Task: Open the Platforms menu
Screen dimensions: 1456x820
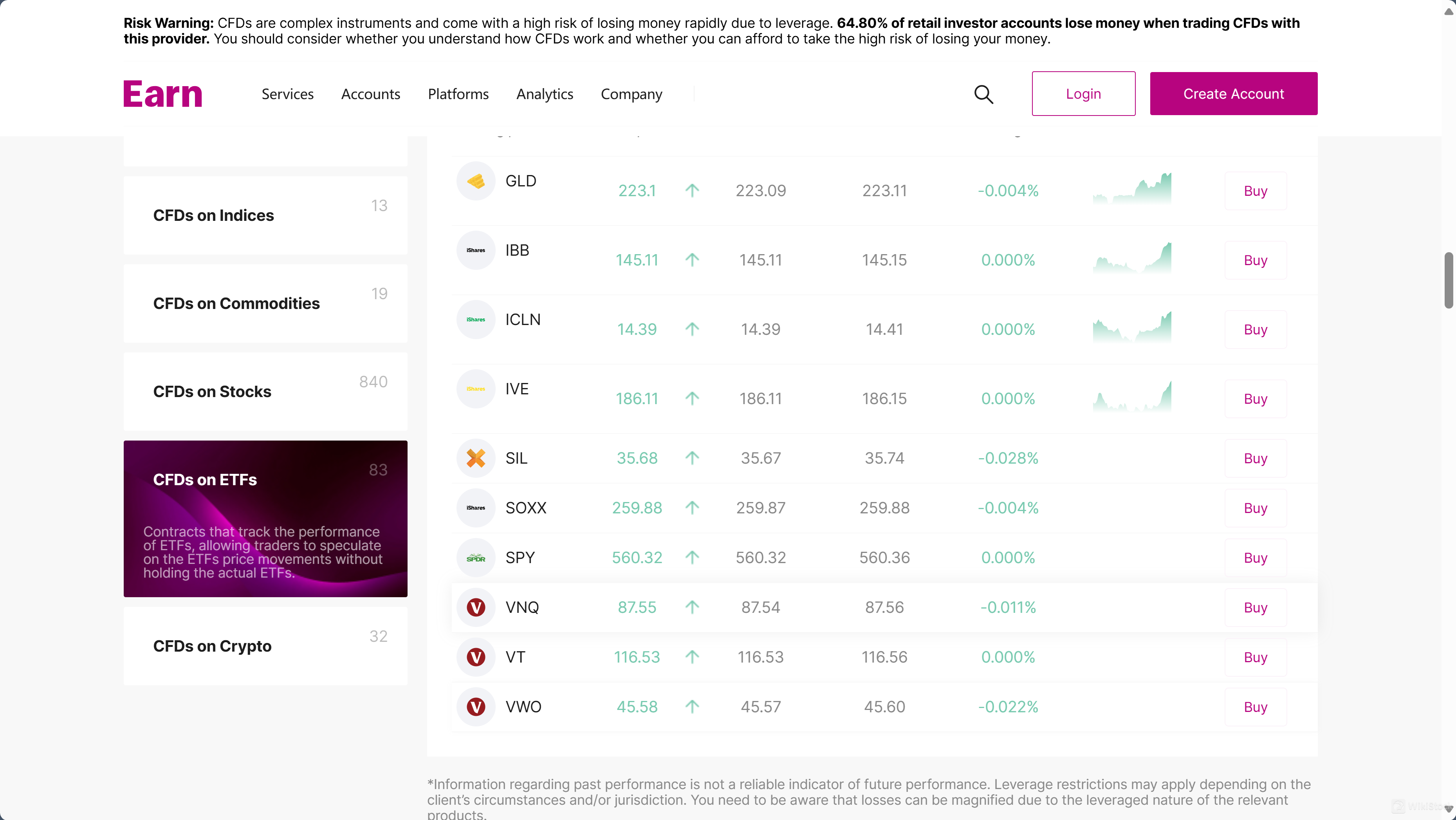Action: pyautogui.click(x=458, y=94)
